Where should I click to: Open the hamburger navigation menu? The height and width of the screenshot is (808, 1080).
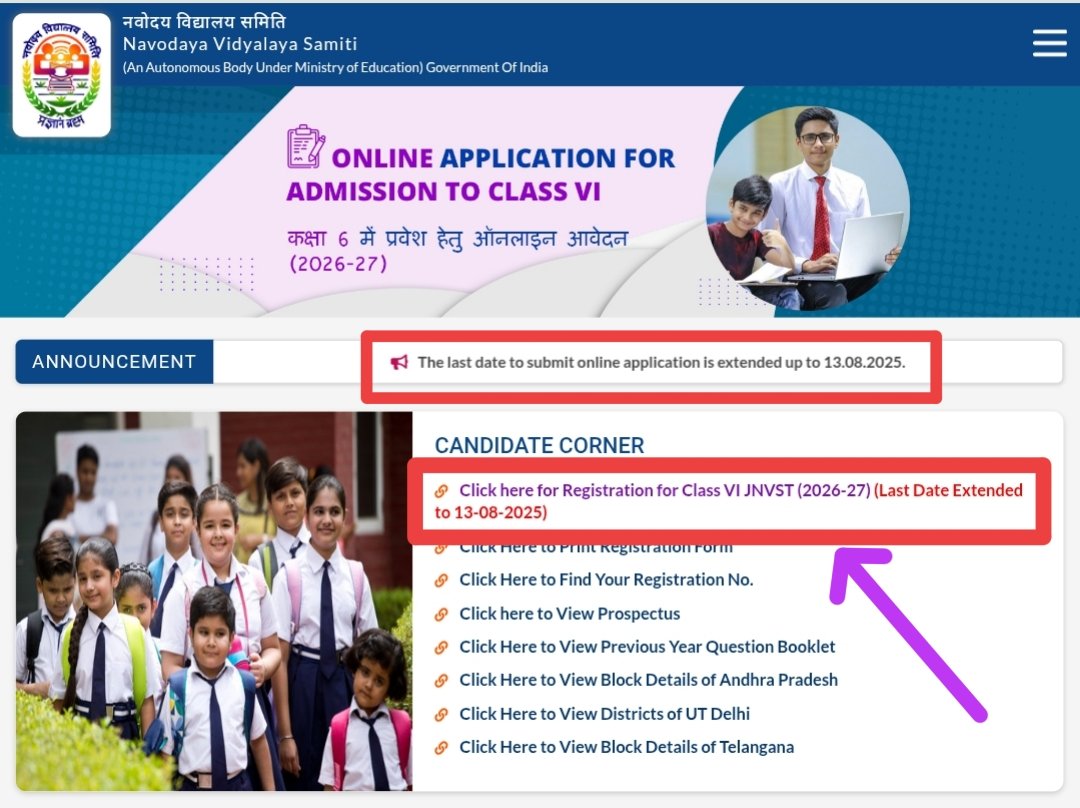point(1049,43)
